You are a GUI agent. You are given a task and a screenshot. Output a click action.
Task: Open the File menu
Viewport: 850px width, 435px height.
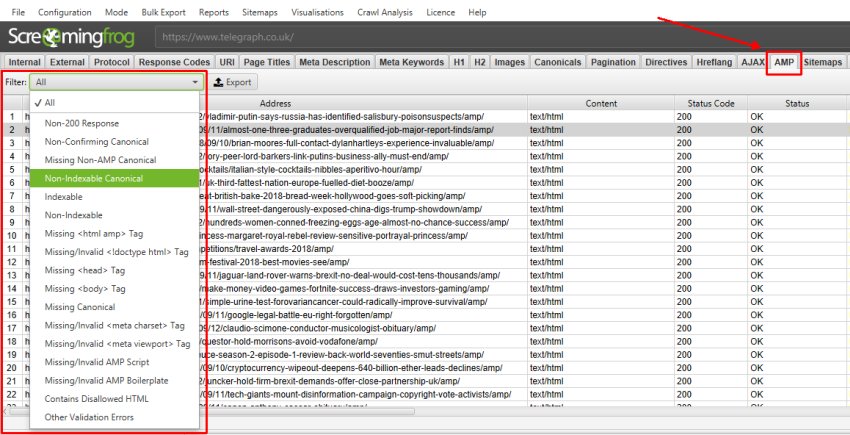tap(18, 12)
